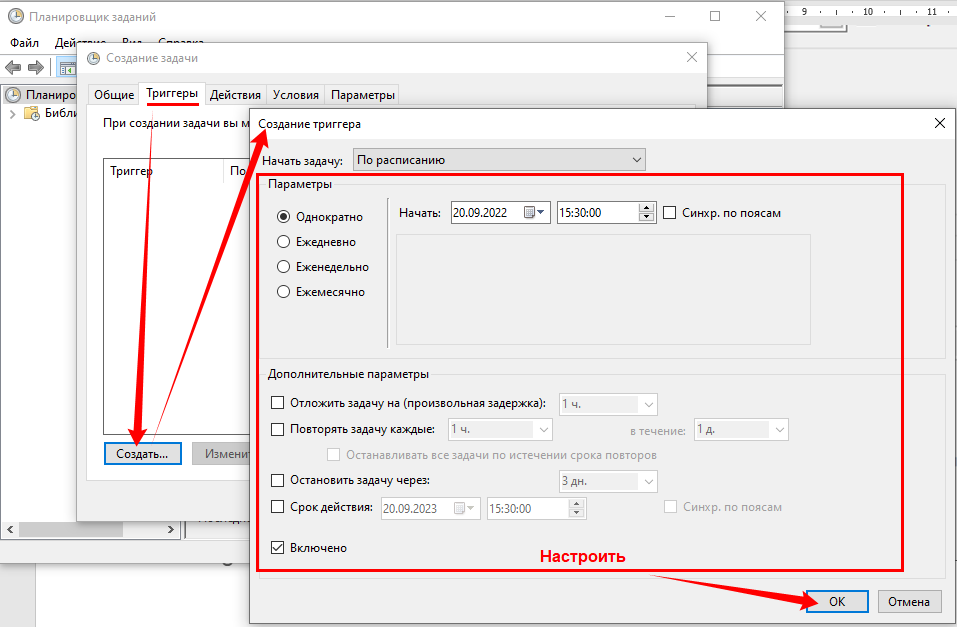
Task: Select the Ежедневно radio button
Action: tap(283, 242)
